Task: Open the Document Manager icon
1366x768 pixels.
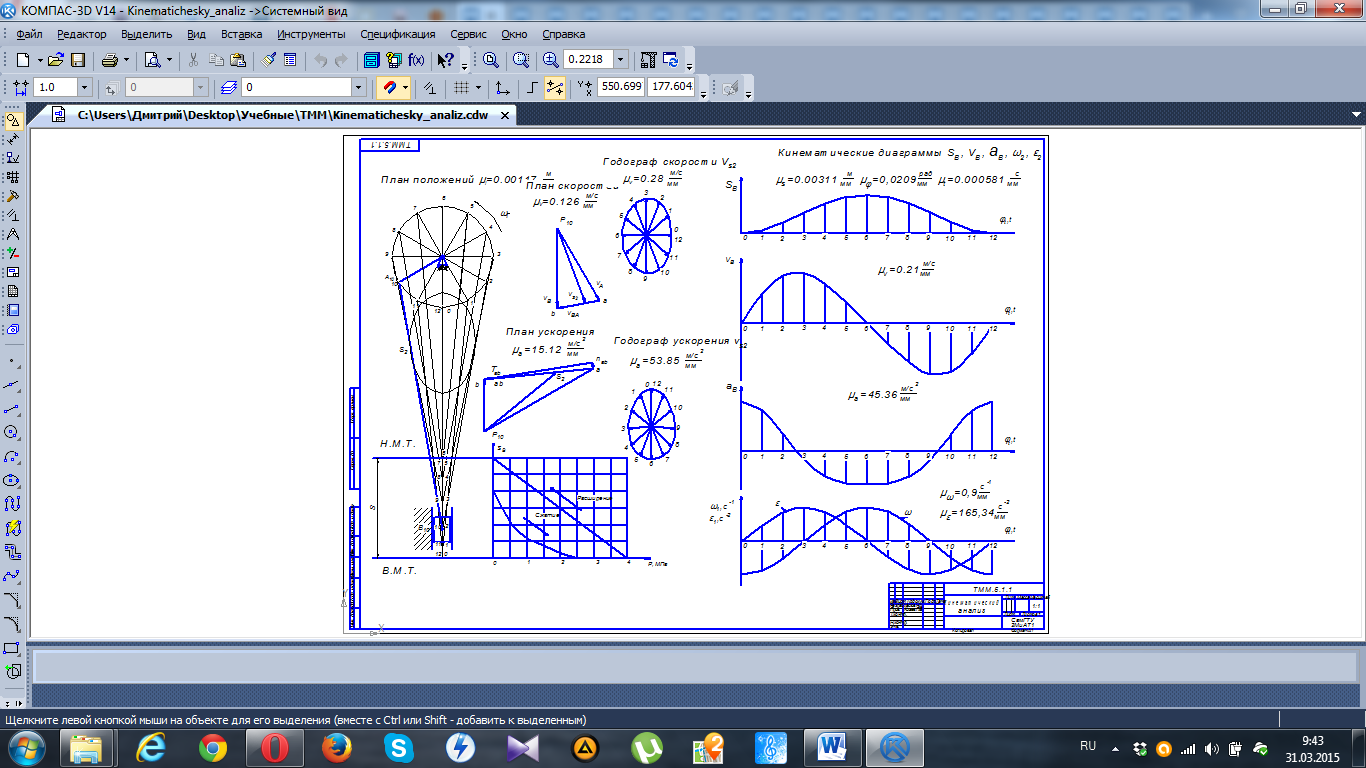Action: (x=371, y=60)
